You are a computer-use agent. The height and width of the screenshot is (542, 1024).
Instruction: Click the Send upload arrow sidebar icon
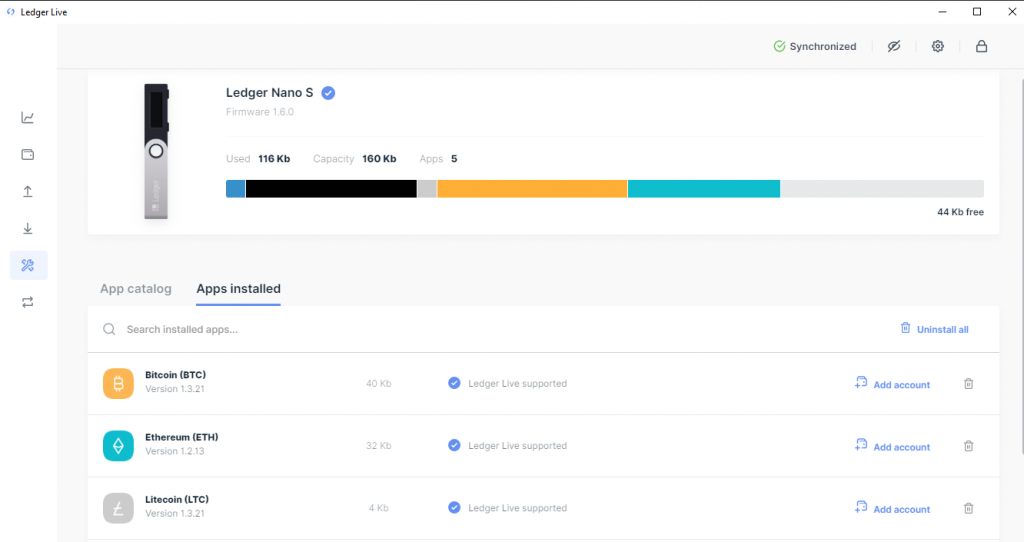click(x=28, y=192)
